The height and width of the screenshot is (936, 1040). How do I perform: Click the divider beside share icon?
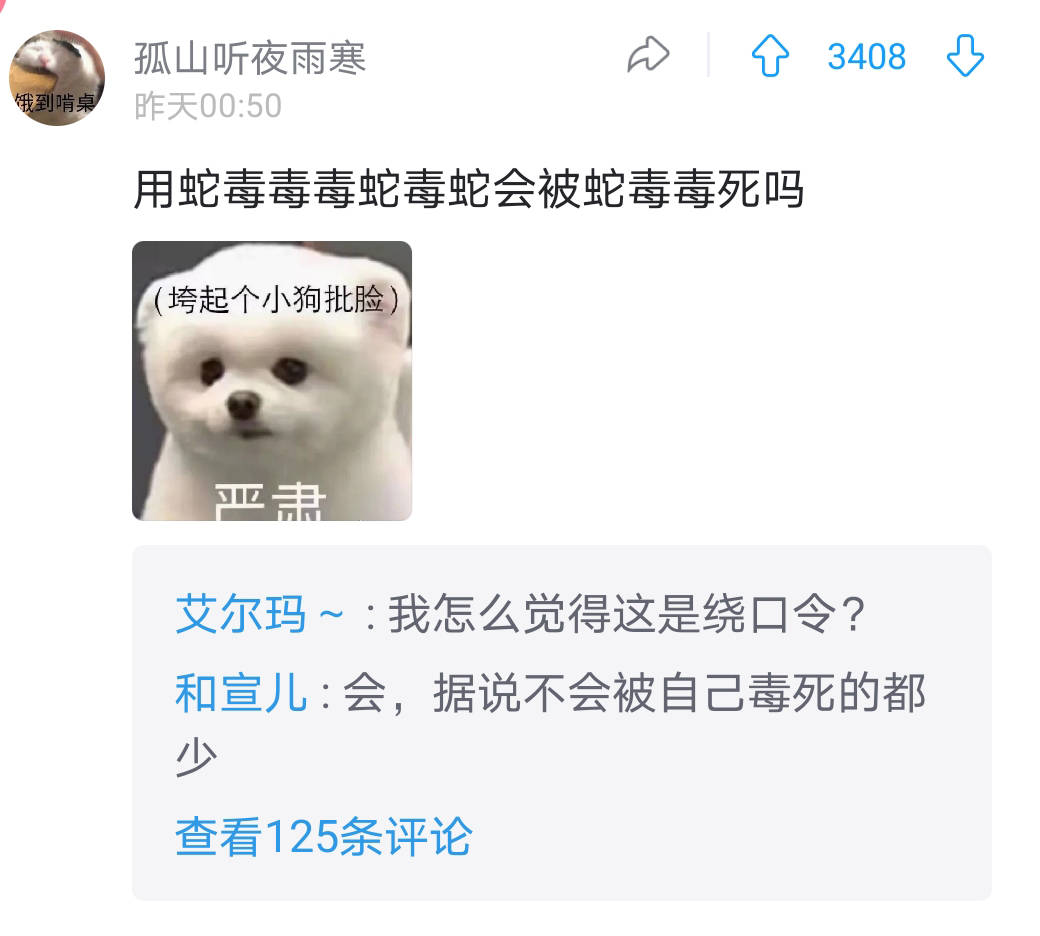click(x=708, y=54)
